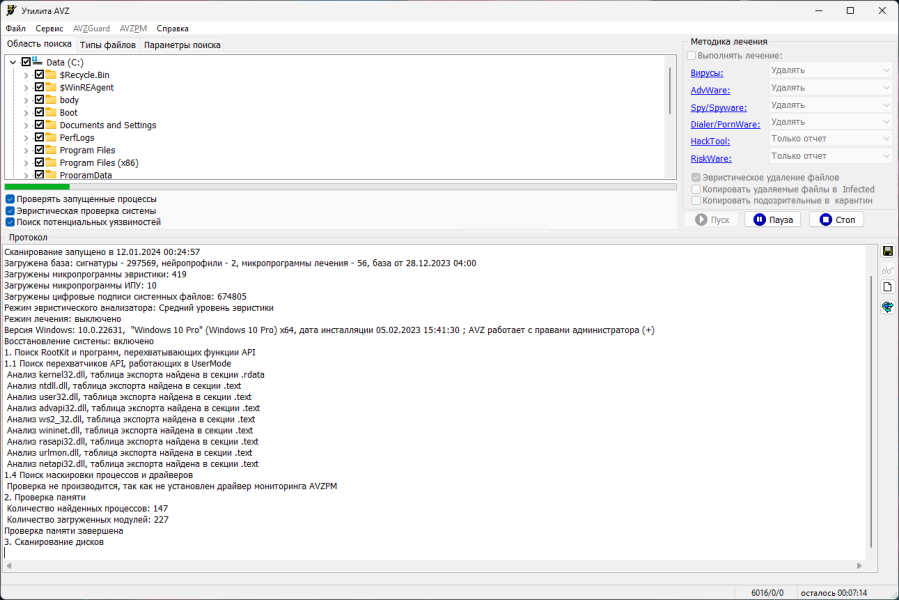Click the Boot folder icon
Viewport: 899px width, 600px height.
click(x=51, y=112)
